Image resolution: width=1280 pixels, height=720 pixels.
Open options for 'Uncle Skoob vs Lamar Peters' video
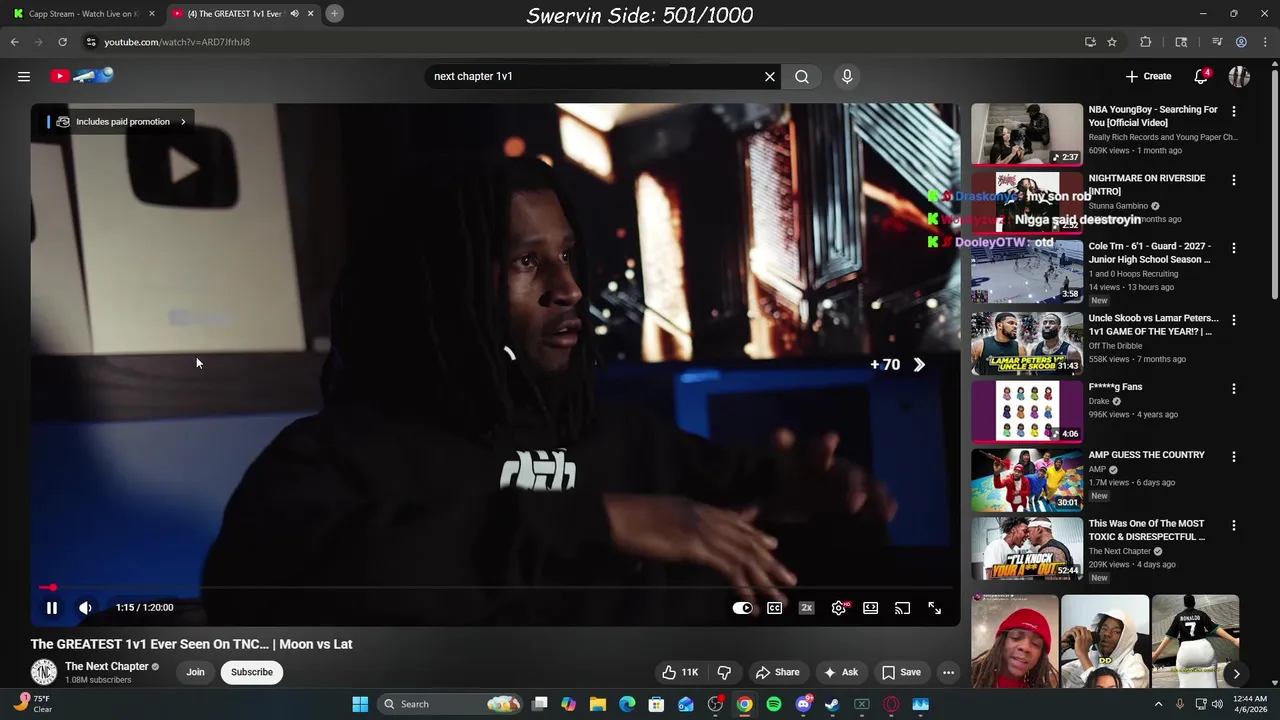click(x=1234, y=320)
